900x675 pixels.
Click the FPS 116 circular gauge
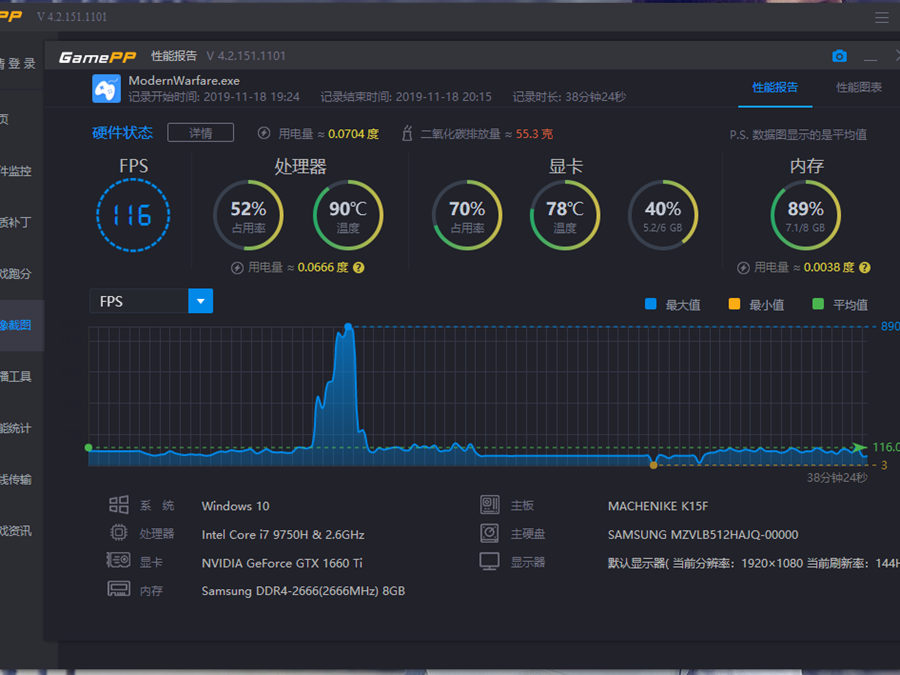133,215
